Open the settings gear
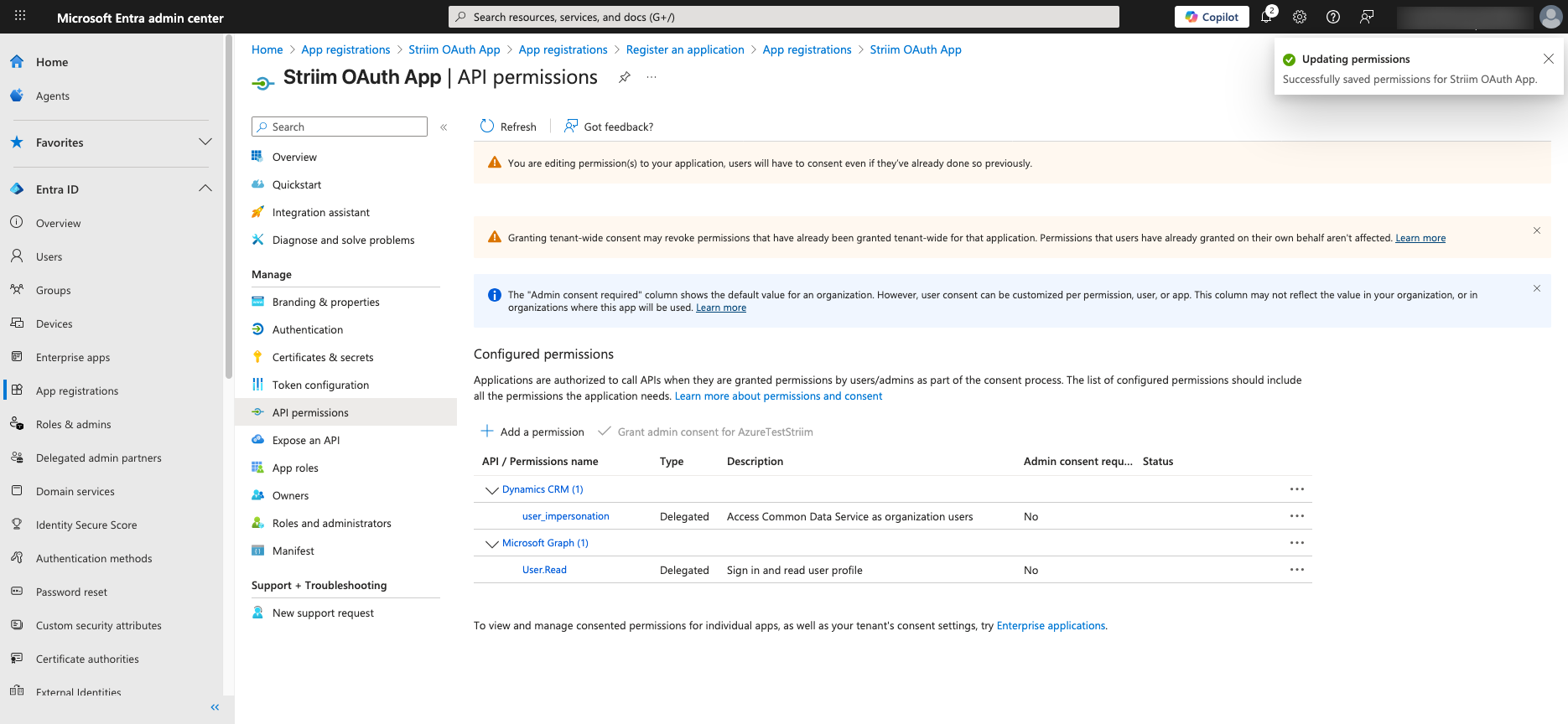The width and height of the screenshot is (1568, 724). click(1300, 17)
